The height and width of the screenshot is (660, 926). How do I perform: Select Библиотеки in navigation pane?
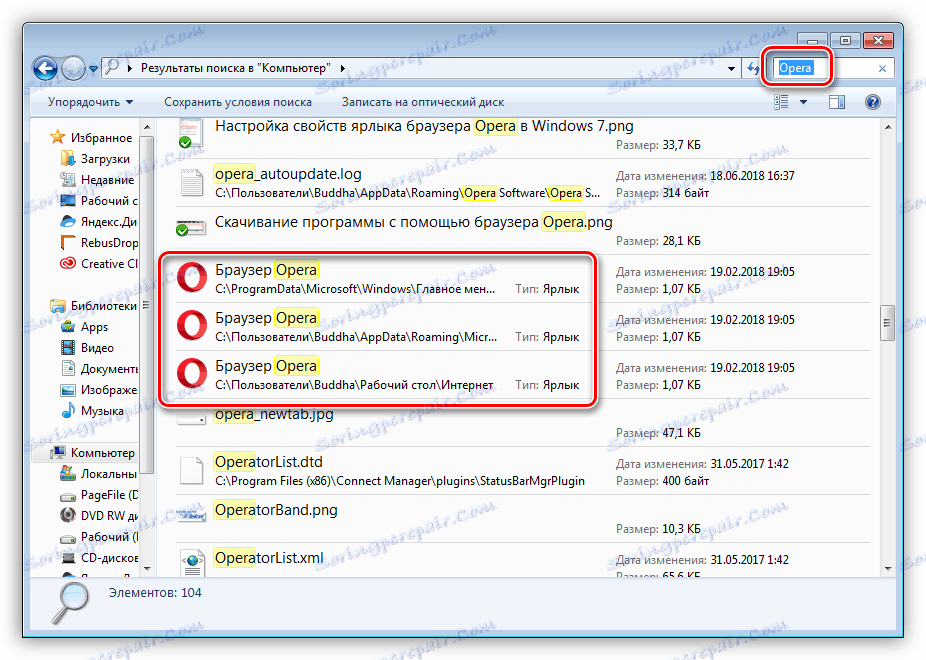94,306
